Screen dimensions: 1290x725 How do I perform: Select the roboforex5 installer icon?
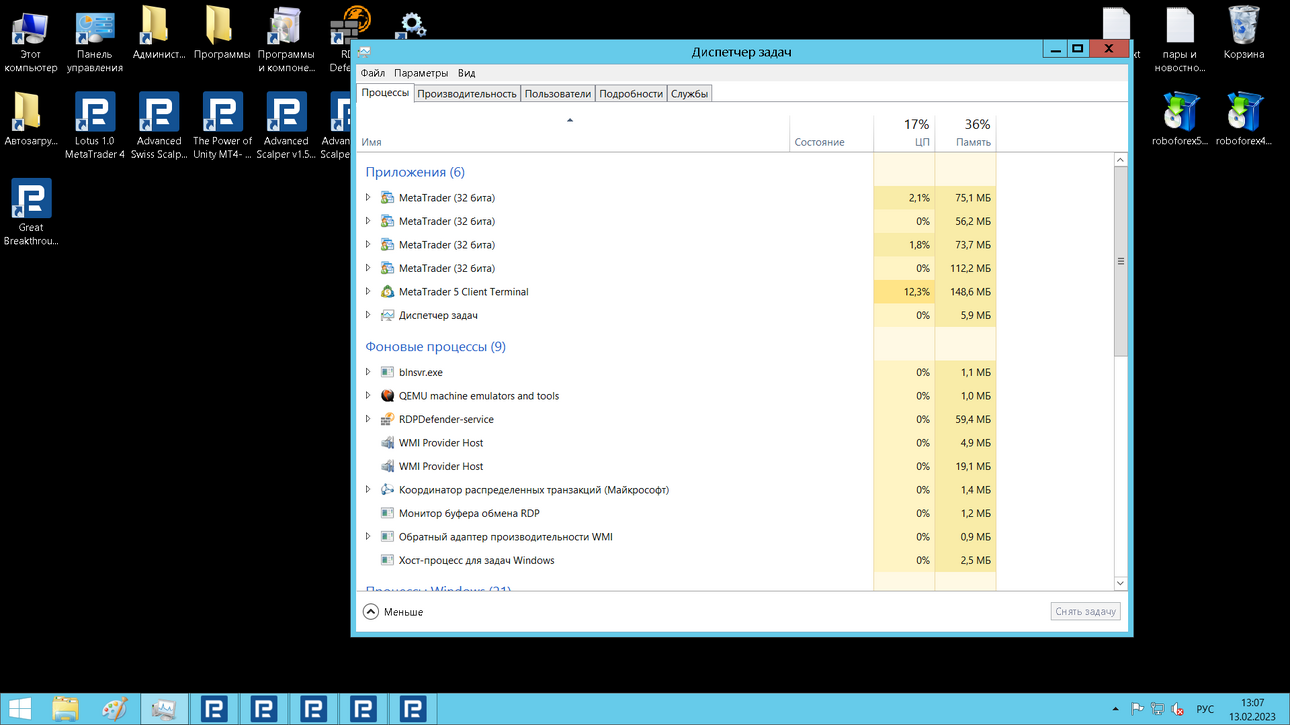(1180, 120)
